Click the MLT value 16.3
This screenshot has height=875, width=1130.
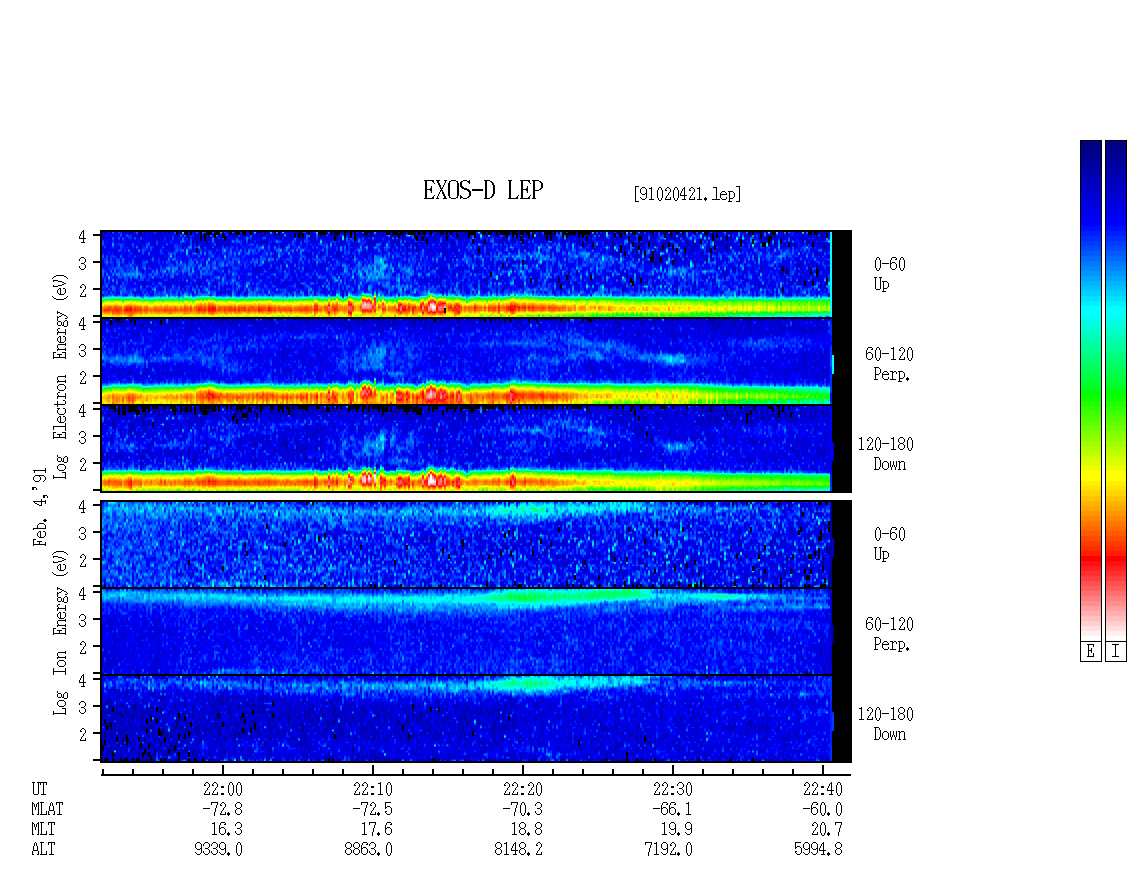coord(226,830)
